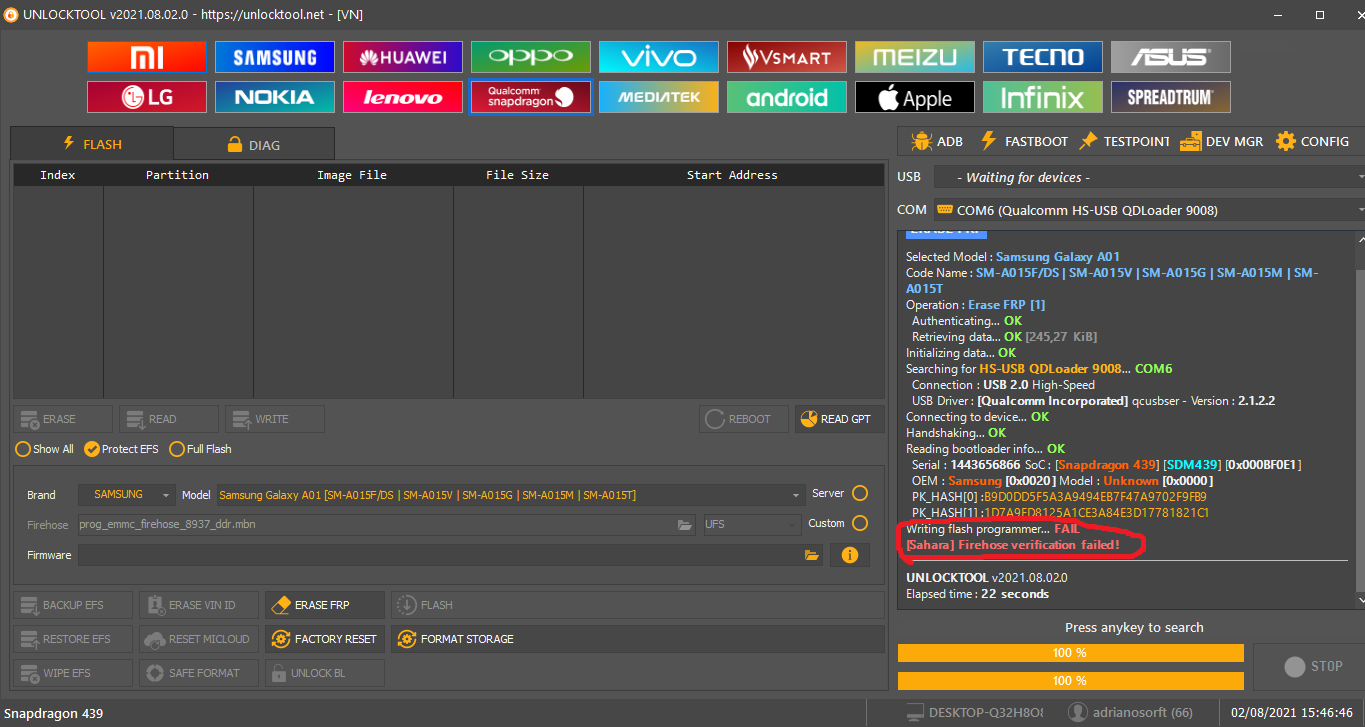Screen dimensions: 1365x727
Task: Open CONFIG settings gear
Action: (x=1313, y=141)
